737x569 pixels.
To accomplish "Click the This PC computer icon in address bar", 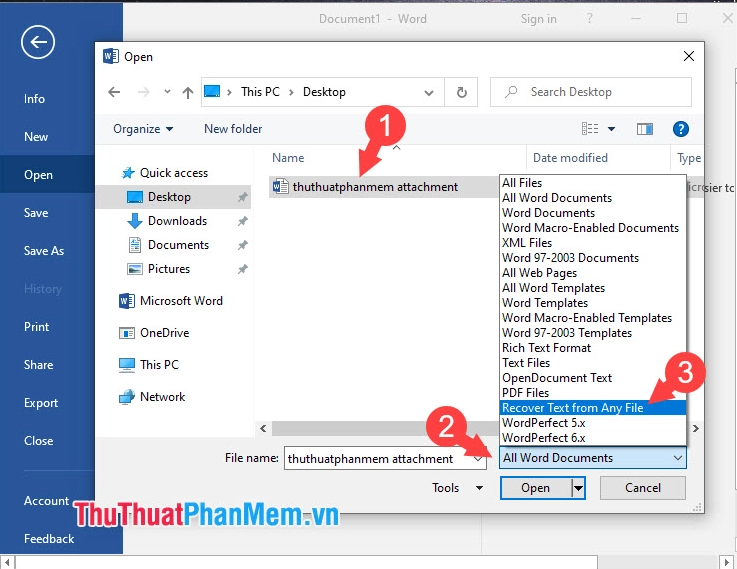I will [212, 91].
